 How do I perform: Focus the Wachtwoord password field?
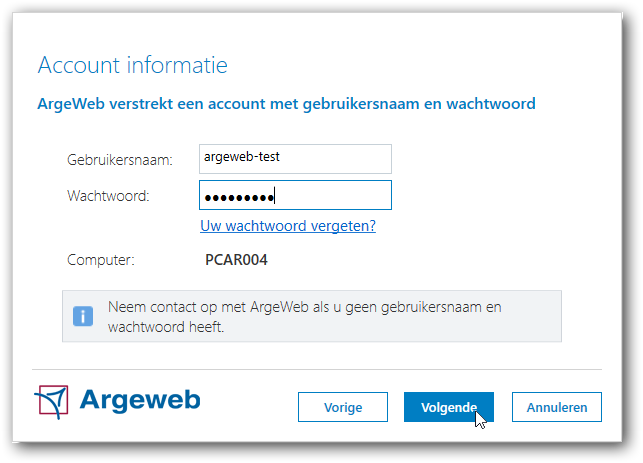[295, 195]
